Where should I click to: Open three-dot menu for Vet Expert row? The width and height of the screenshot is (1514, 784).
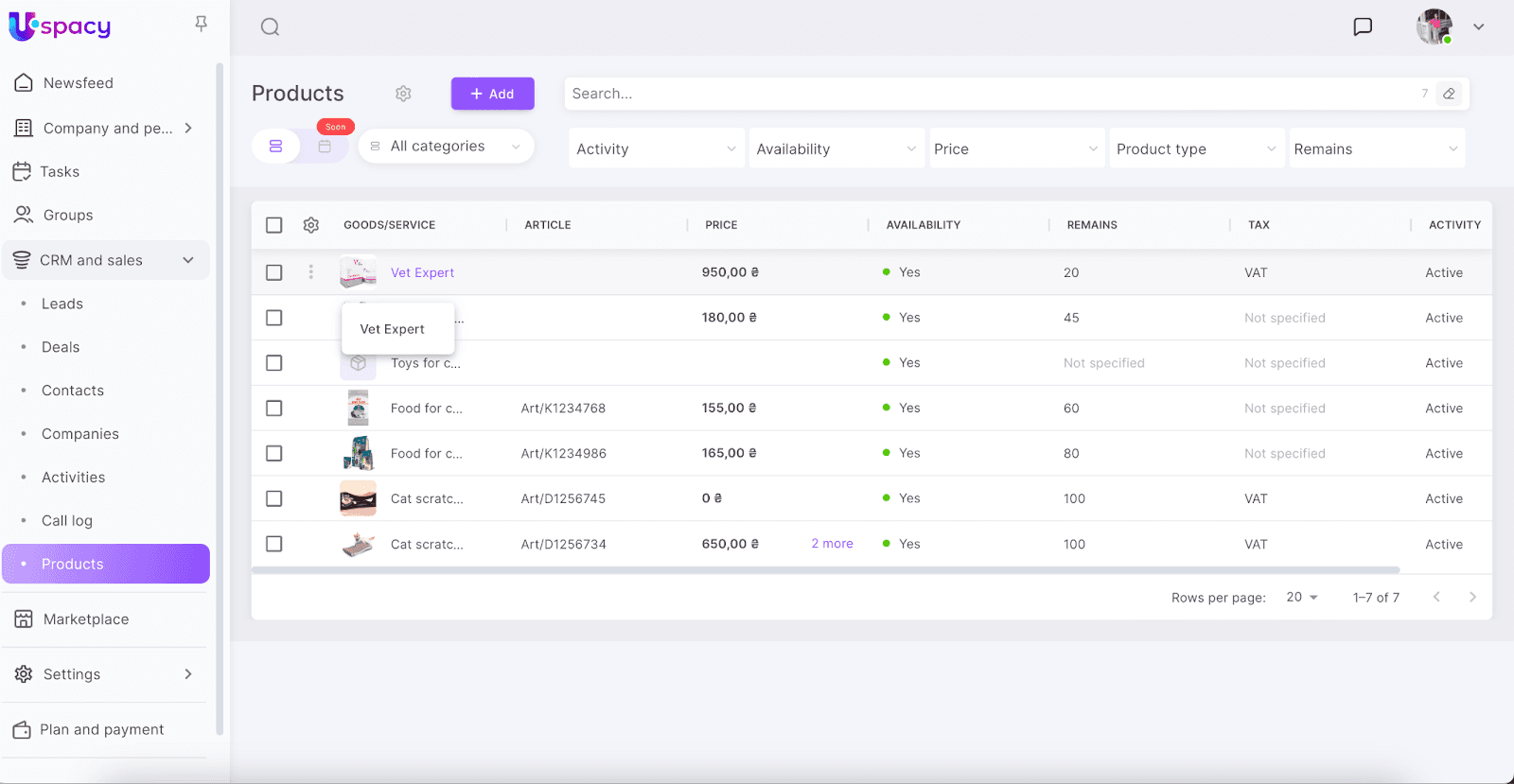(x=310, y=272)
